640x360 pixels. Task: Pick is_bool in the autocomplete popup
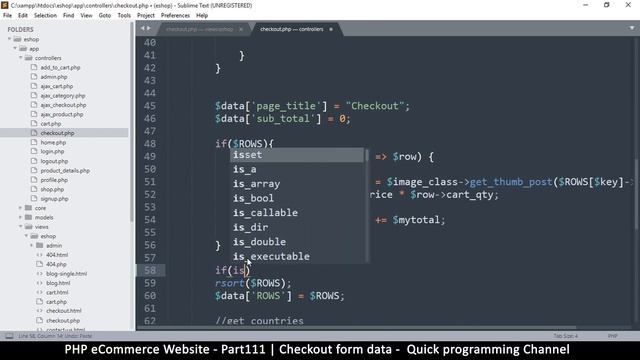tap(297, 198)
